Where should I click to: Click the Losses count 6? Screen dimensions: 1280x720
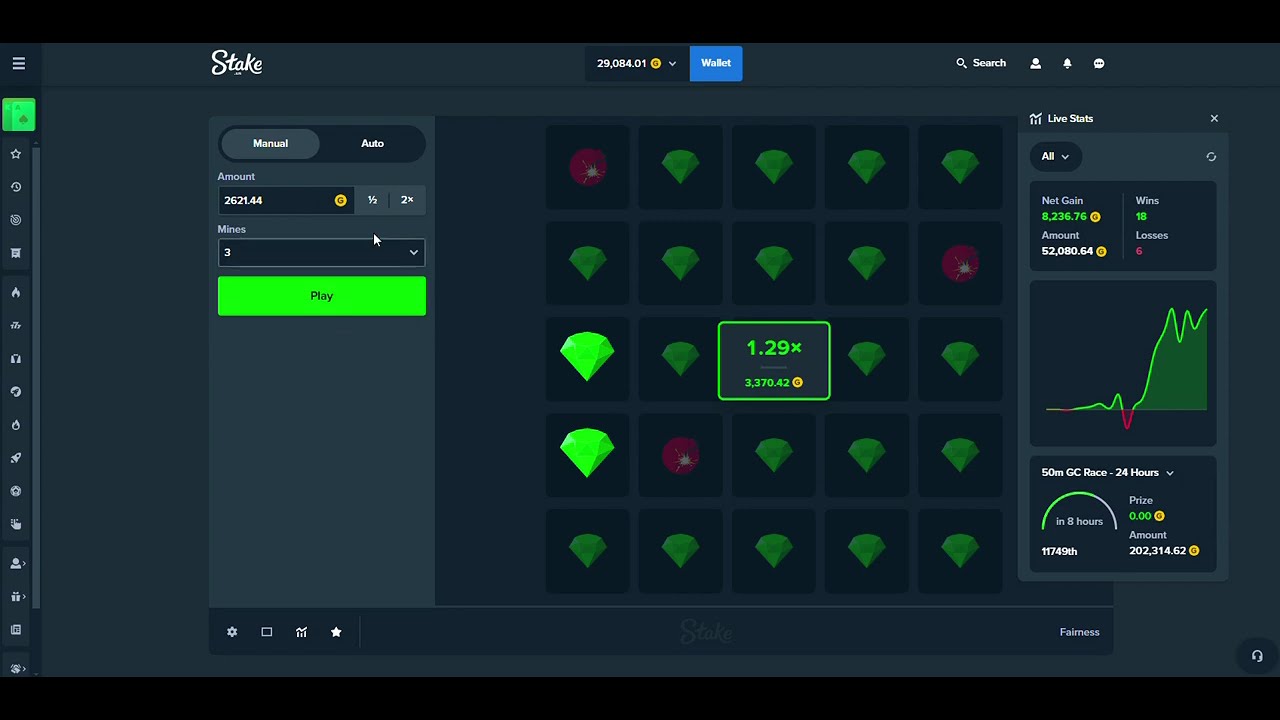click(x=1138, y=251)
